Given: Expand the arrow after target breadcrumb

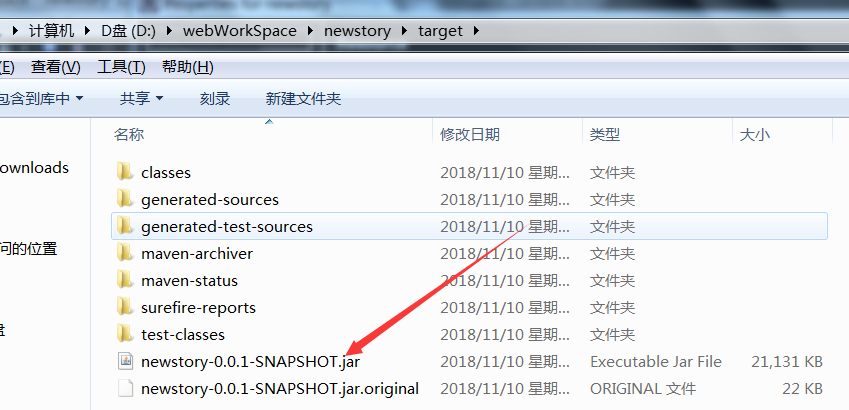Looking at the screenshot, I should (476, 31).
